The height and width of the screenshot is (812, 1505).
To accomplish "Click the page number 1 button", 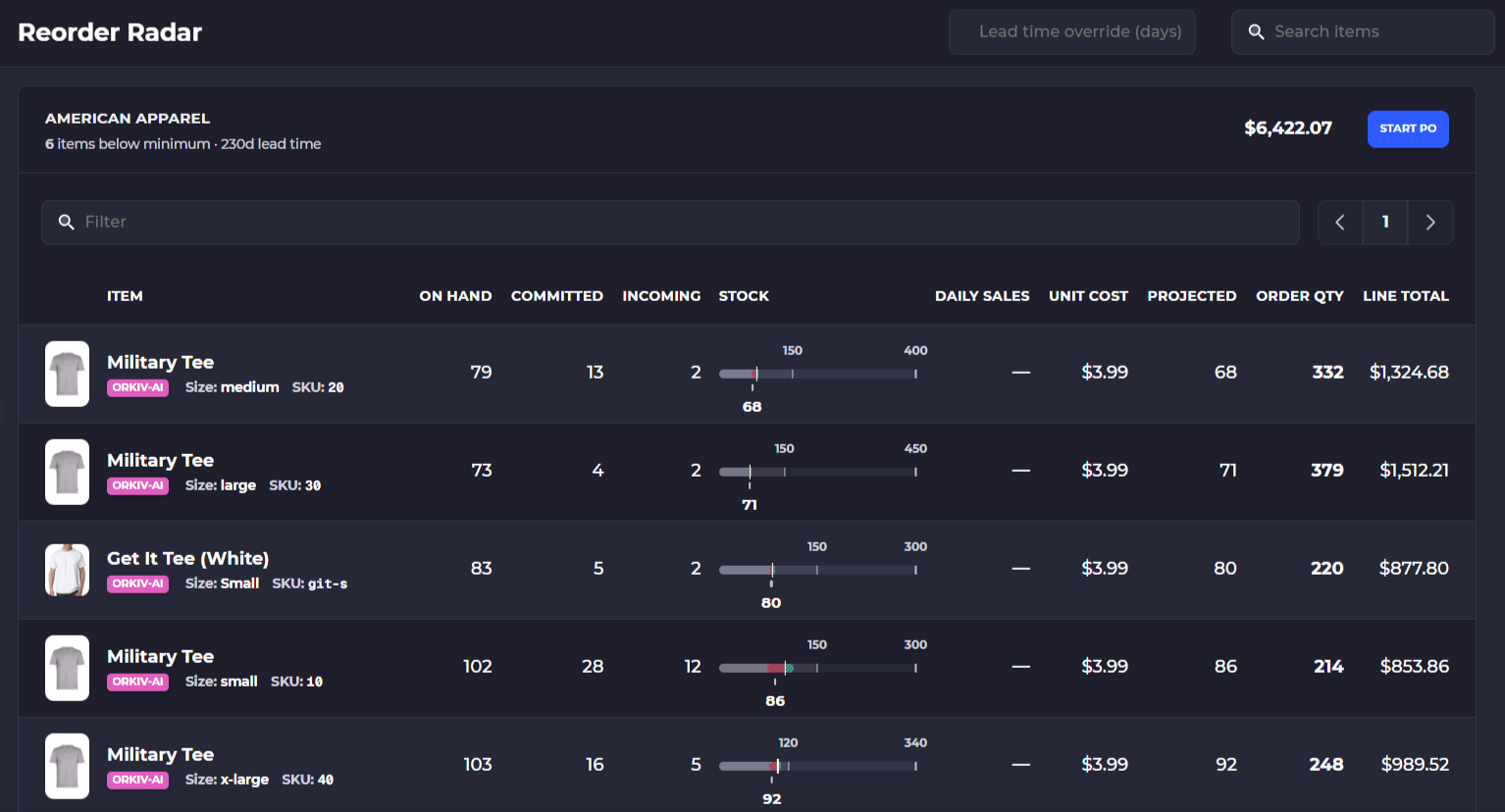I will click(1385, 223).
